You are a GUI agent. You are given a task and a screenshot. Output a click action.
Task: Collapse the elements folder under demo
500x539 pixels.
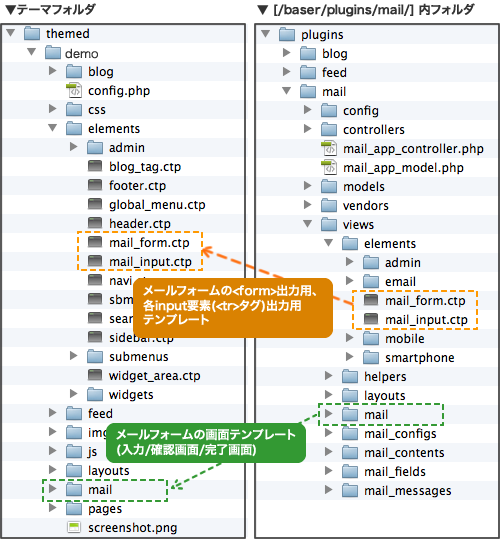click(x=53, y=128)
